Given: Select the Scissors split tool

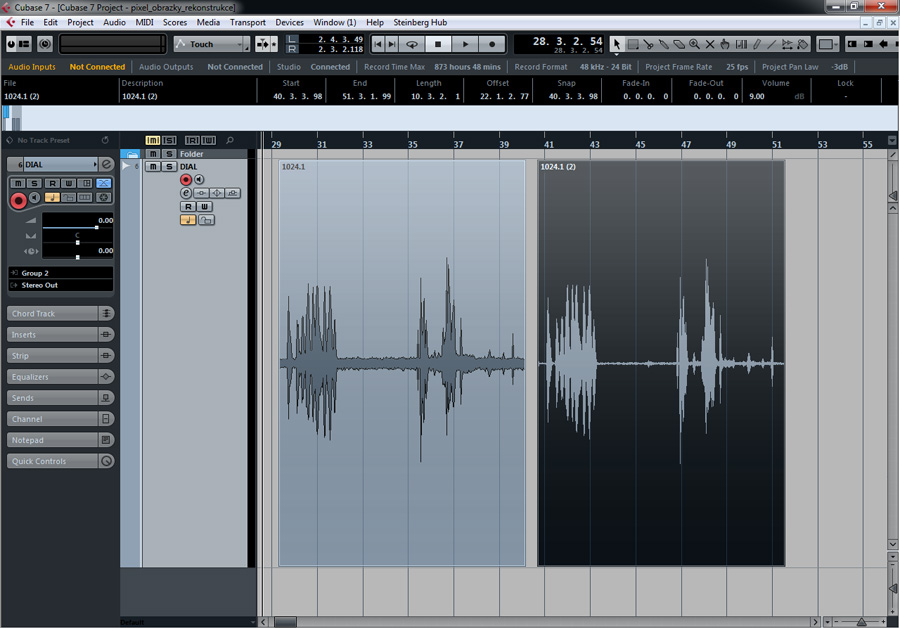Looking at the screenshot, I should pyautogui.click(x=648, y=44).
